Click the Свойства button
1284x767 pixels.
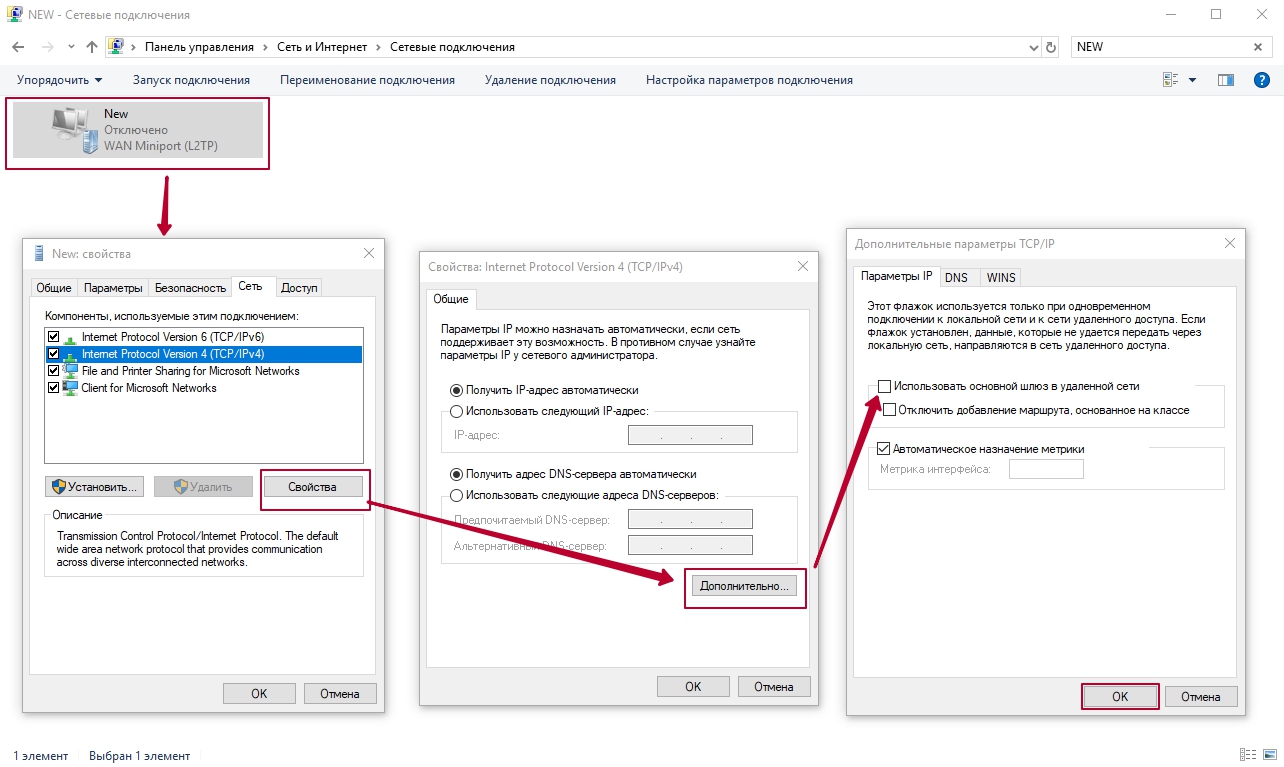point(312,487)
